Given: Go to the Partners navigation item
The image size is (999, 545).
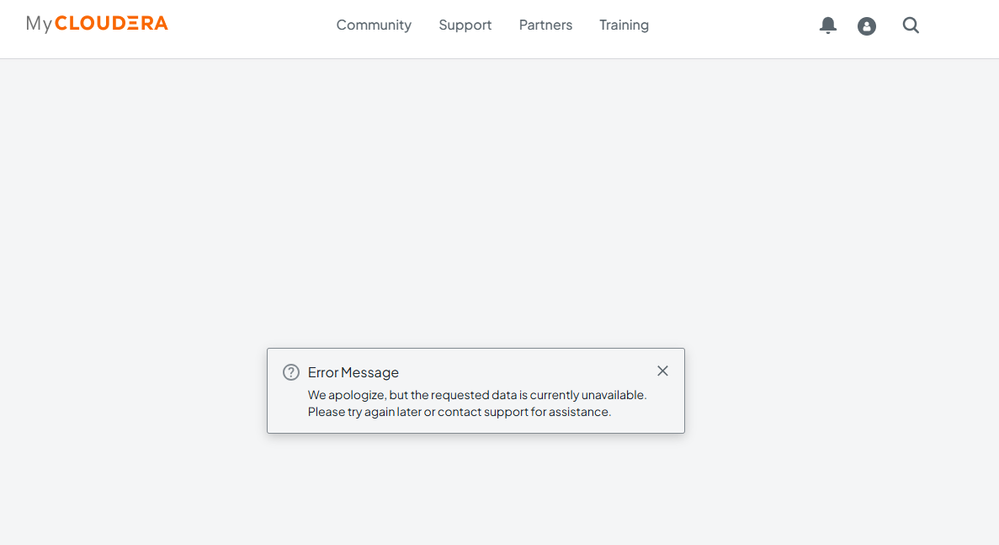Looking at the screenshot, I should (545, 25).
